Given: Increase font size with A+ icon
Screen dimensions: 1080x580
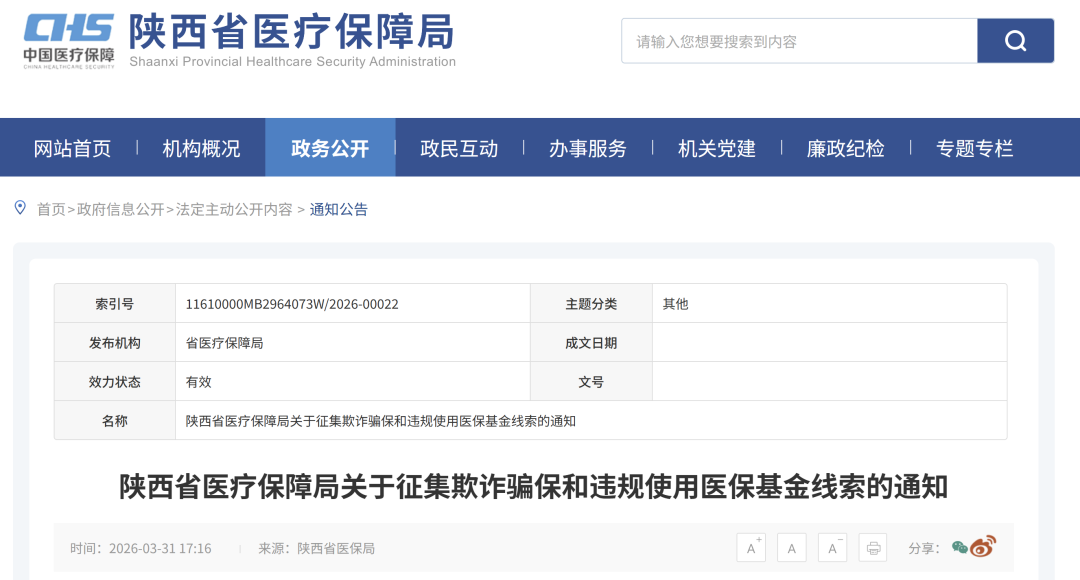Looking at the screenshot, I should click(751, 548).
